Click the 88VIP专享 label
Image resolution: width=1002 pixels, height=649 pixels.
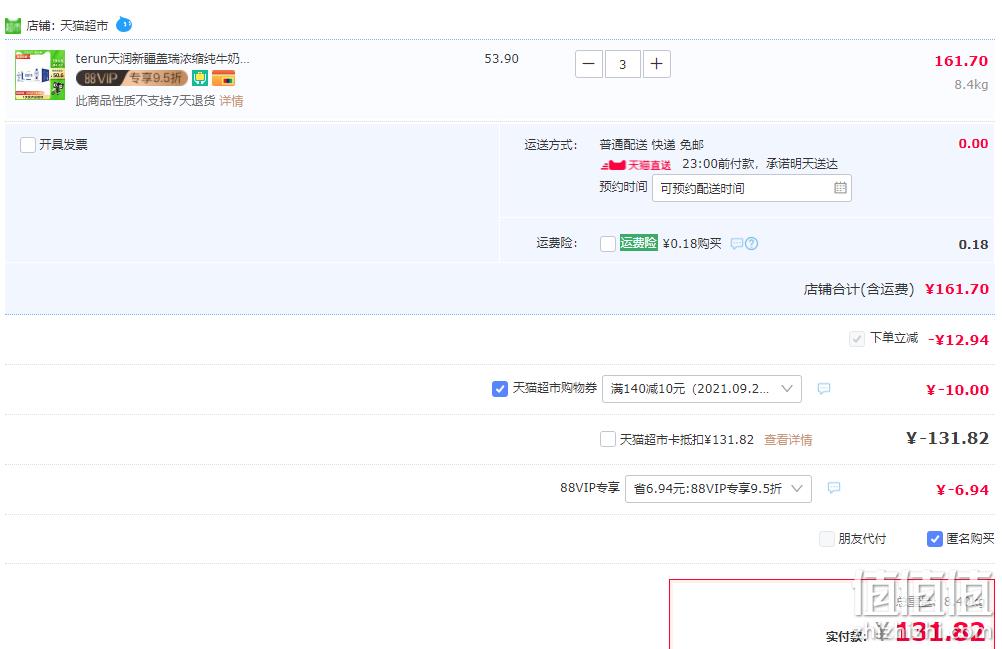pyautogui.click(x=590, y=488)
